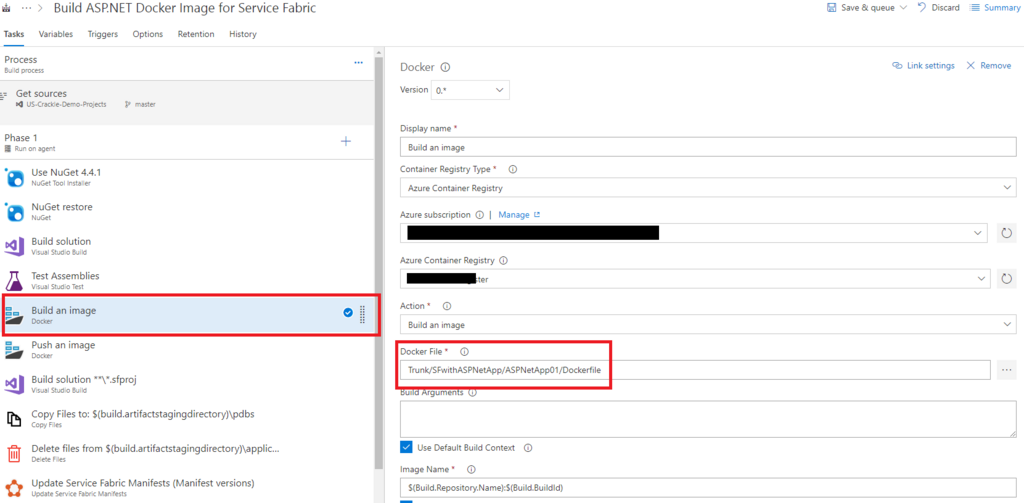Add a task to Phase 1

click(x=346, y=141)
